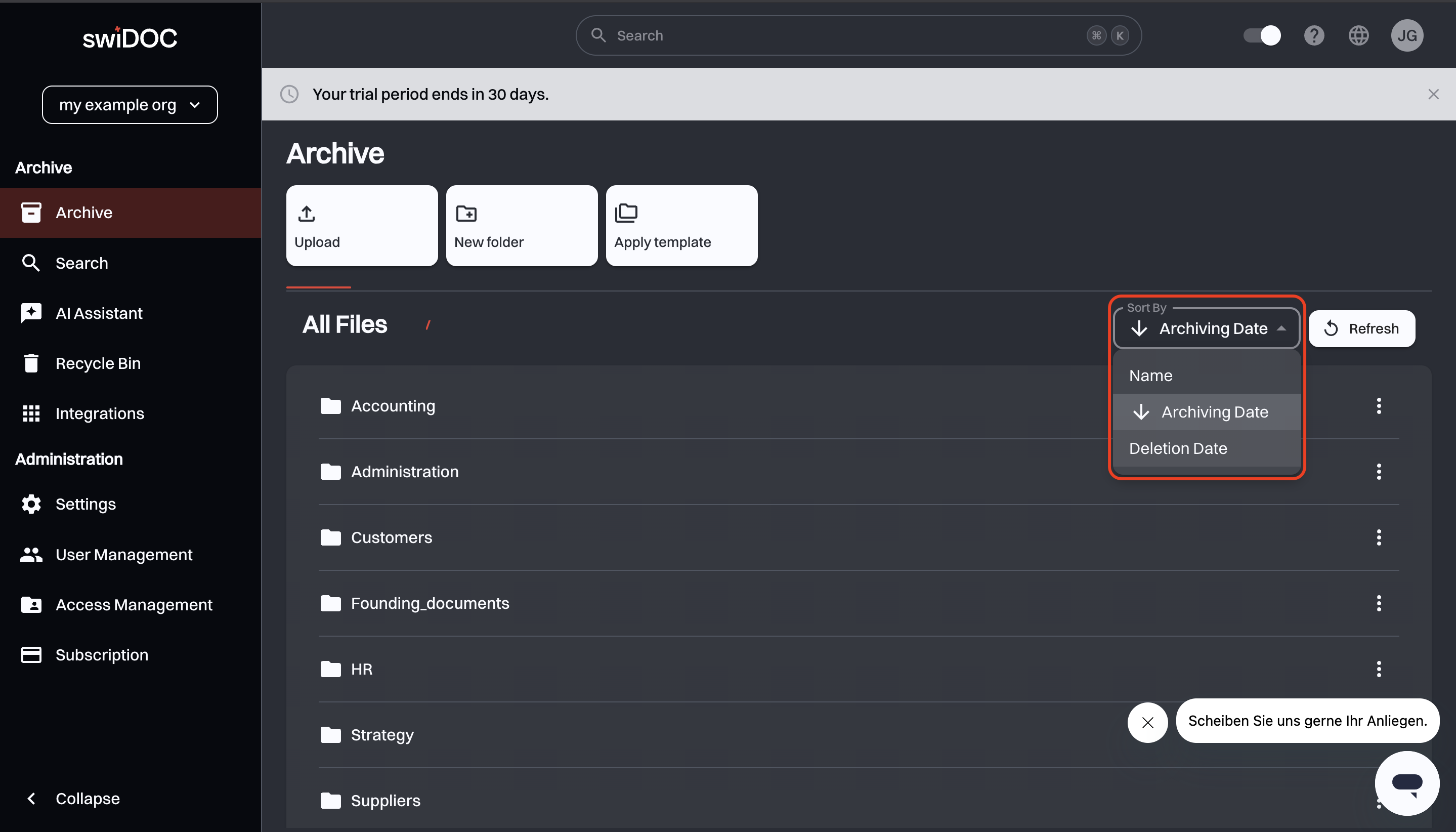
Task: Click Apply template button
Action: pos(681,226)
